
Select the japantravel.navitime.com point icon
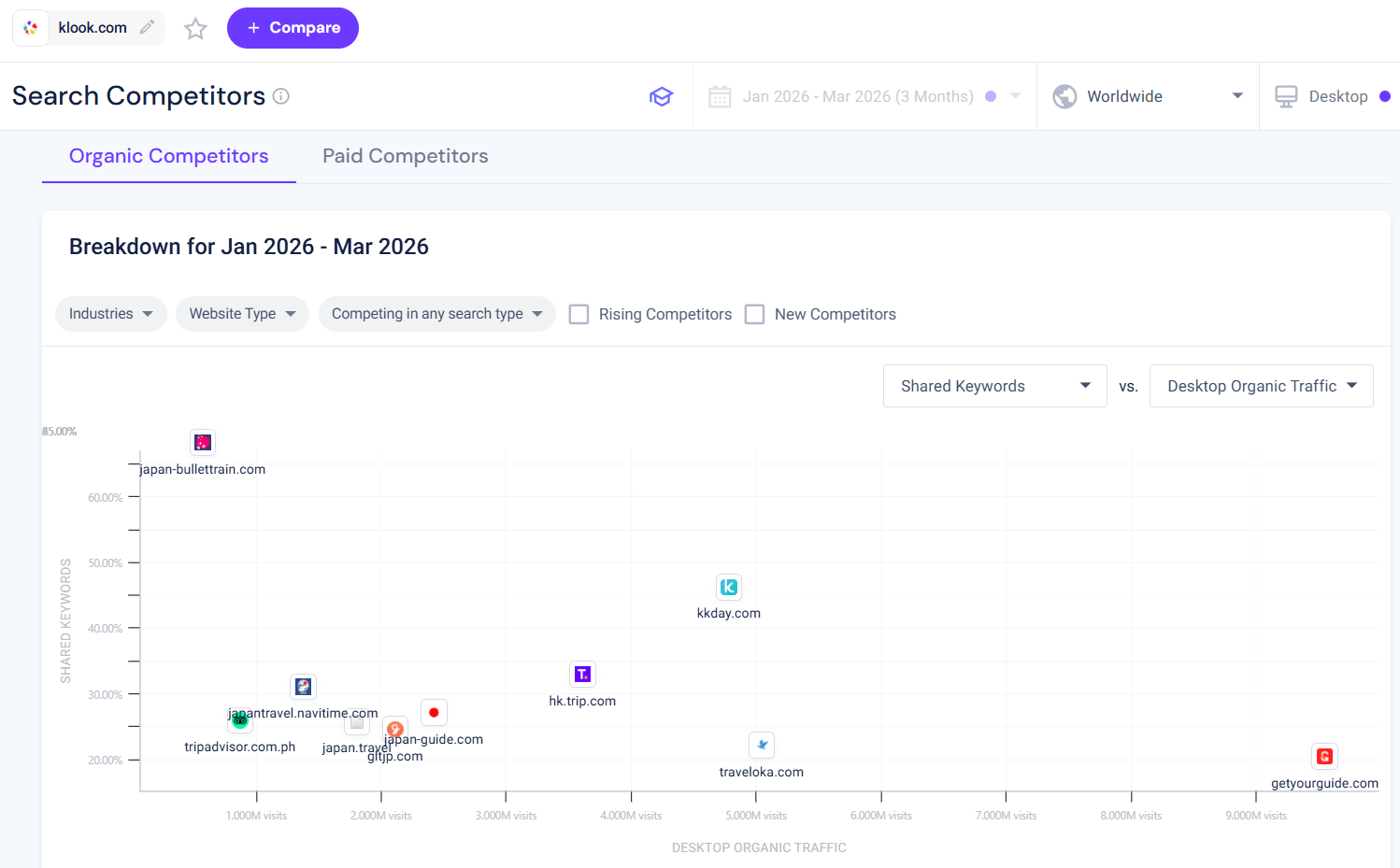tap(303, 687)
